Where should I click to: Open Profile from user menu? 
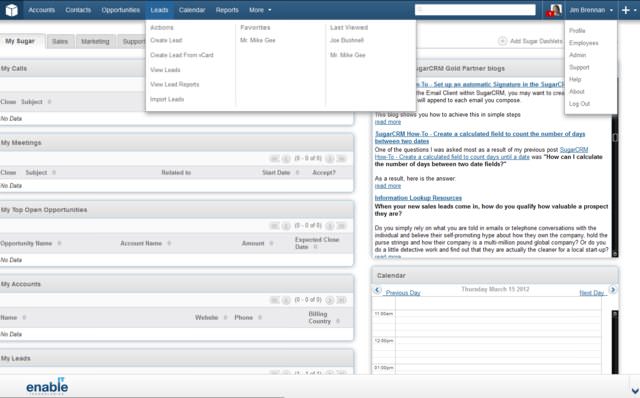coord(577,31)
